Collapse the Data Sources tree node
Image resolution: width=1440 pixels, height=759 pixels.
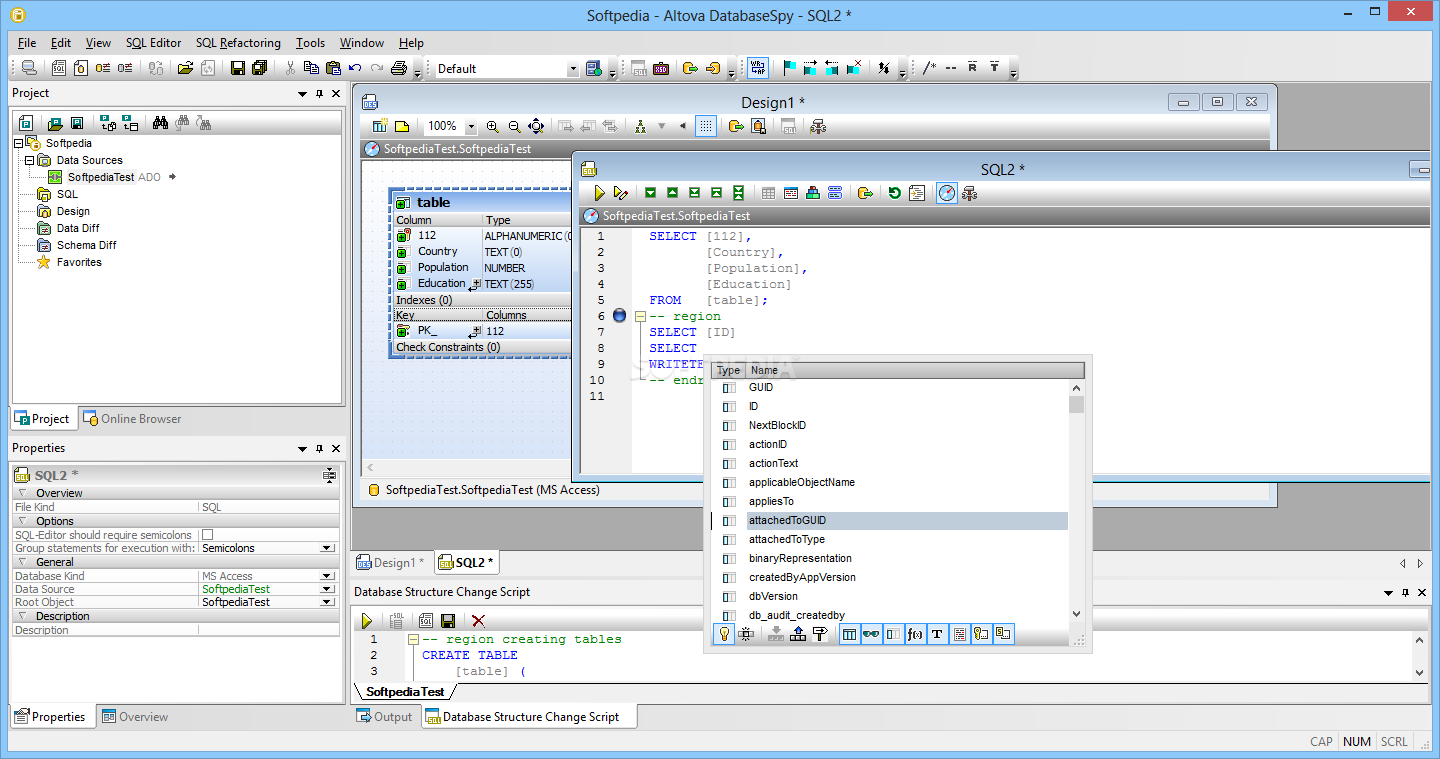click(29, 160)
